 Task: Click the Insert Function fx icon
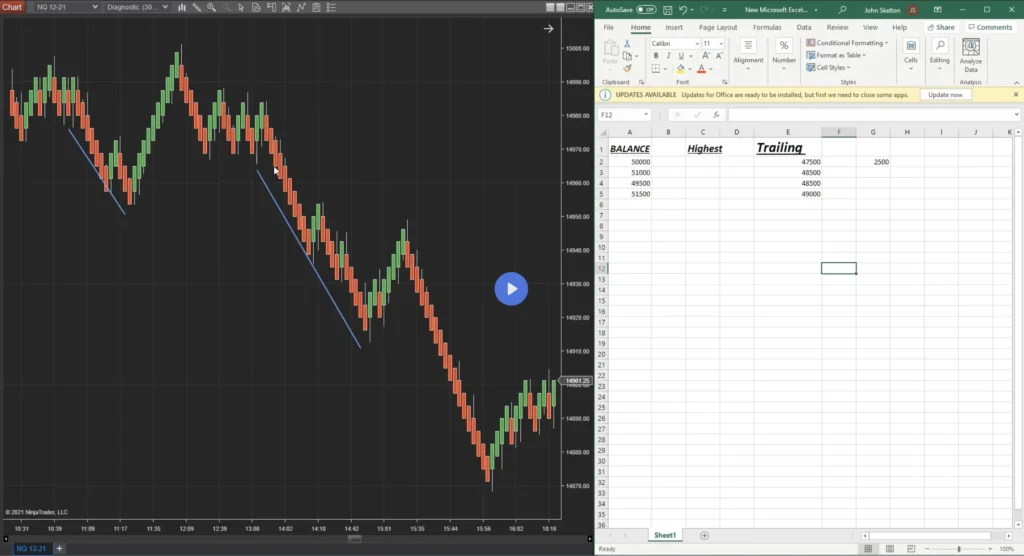716,115
